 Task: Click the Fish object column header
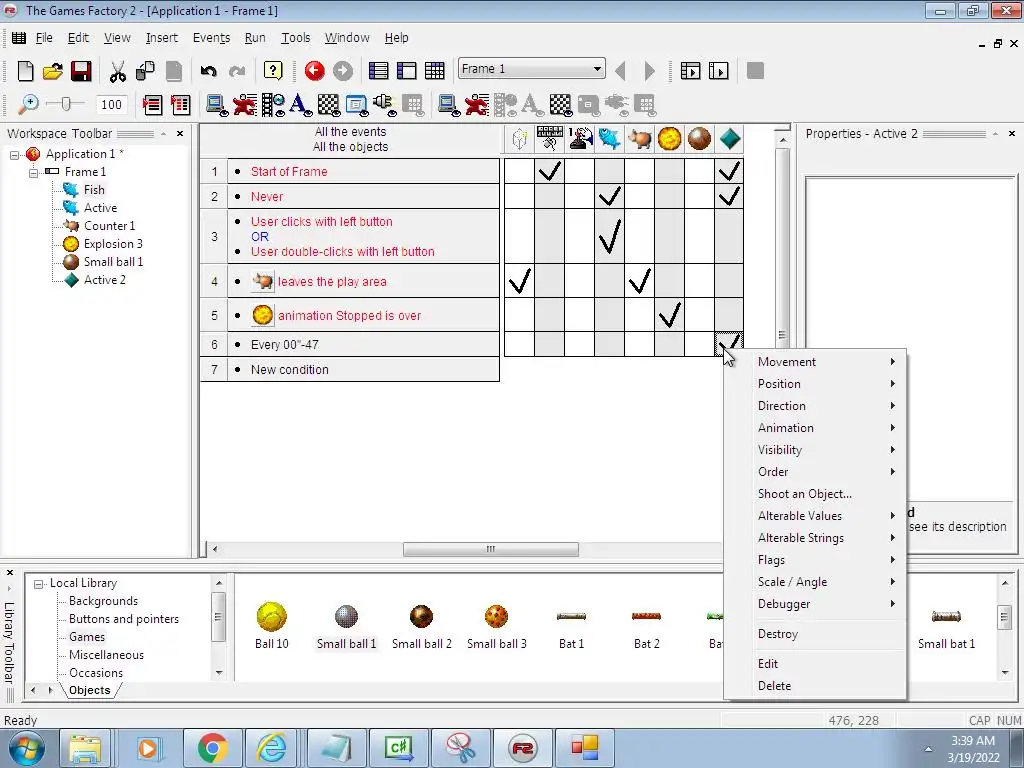pos(609,138)
